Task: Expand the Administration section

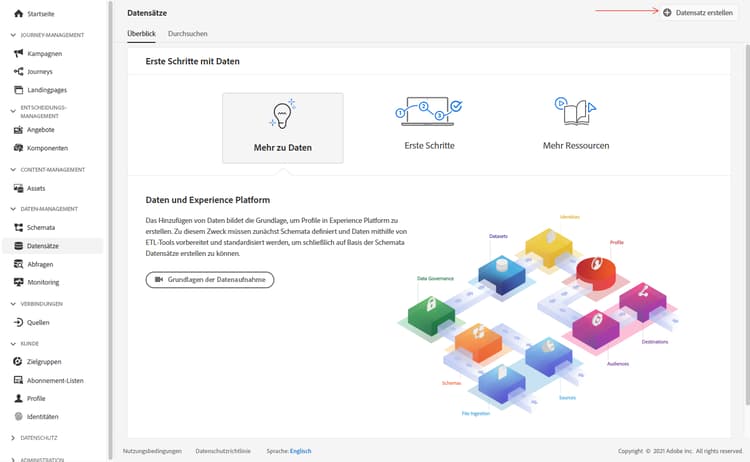Action: tap(13, 459)
